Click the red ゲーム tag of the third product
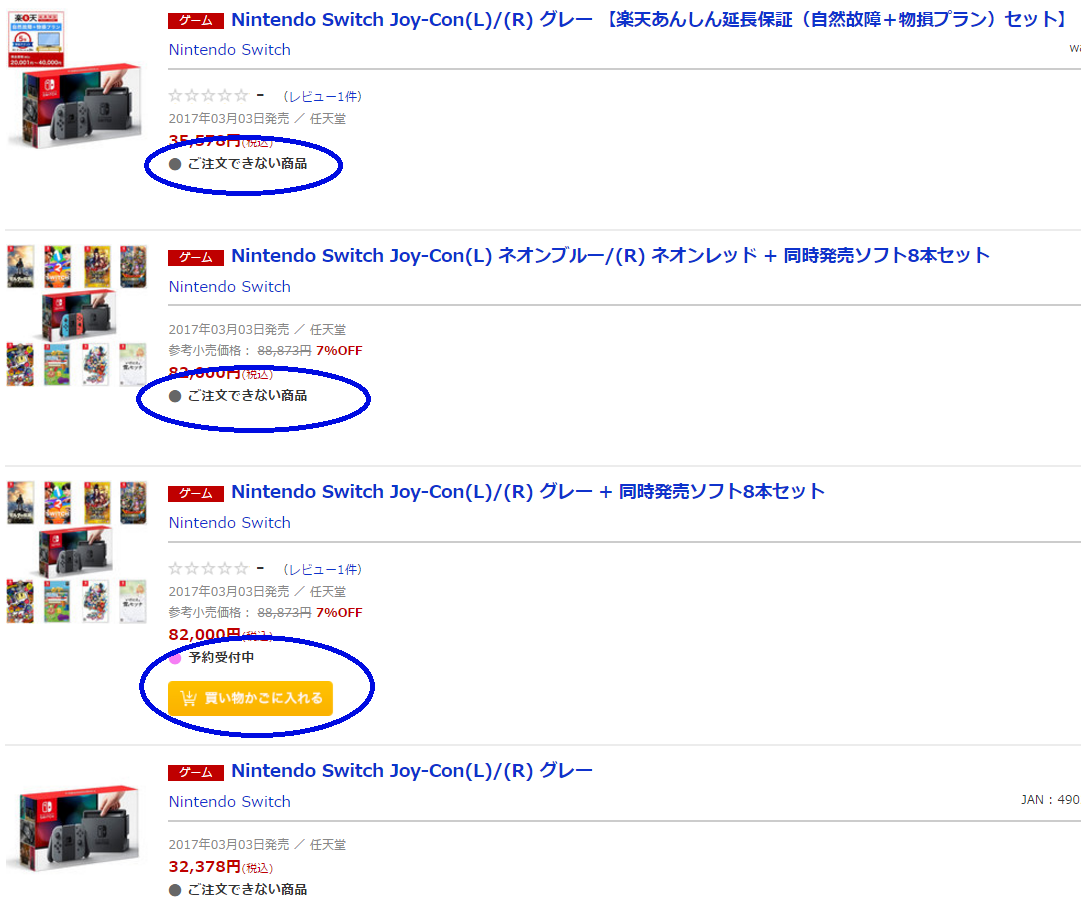Image resolution: width=1081 pixels, height=897 pixels. tap(196, 493)
